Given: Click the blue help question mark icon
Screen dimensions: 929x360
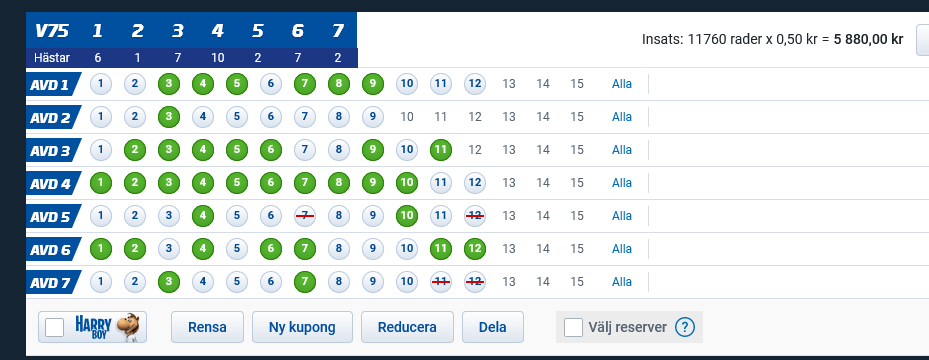Looking at the screenshot, I should (x=685, y=327).
